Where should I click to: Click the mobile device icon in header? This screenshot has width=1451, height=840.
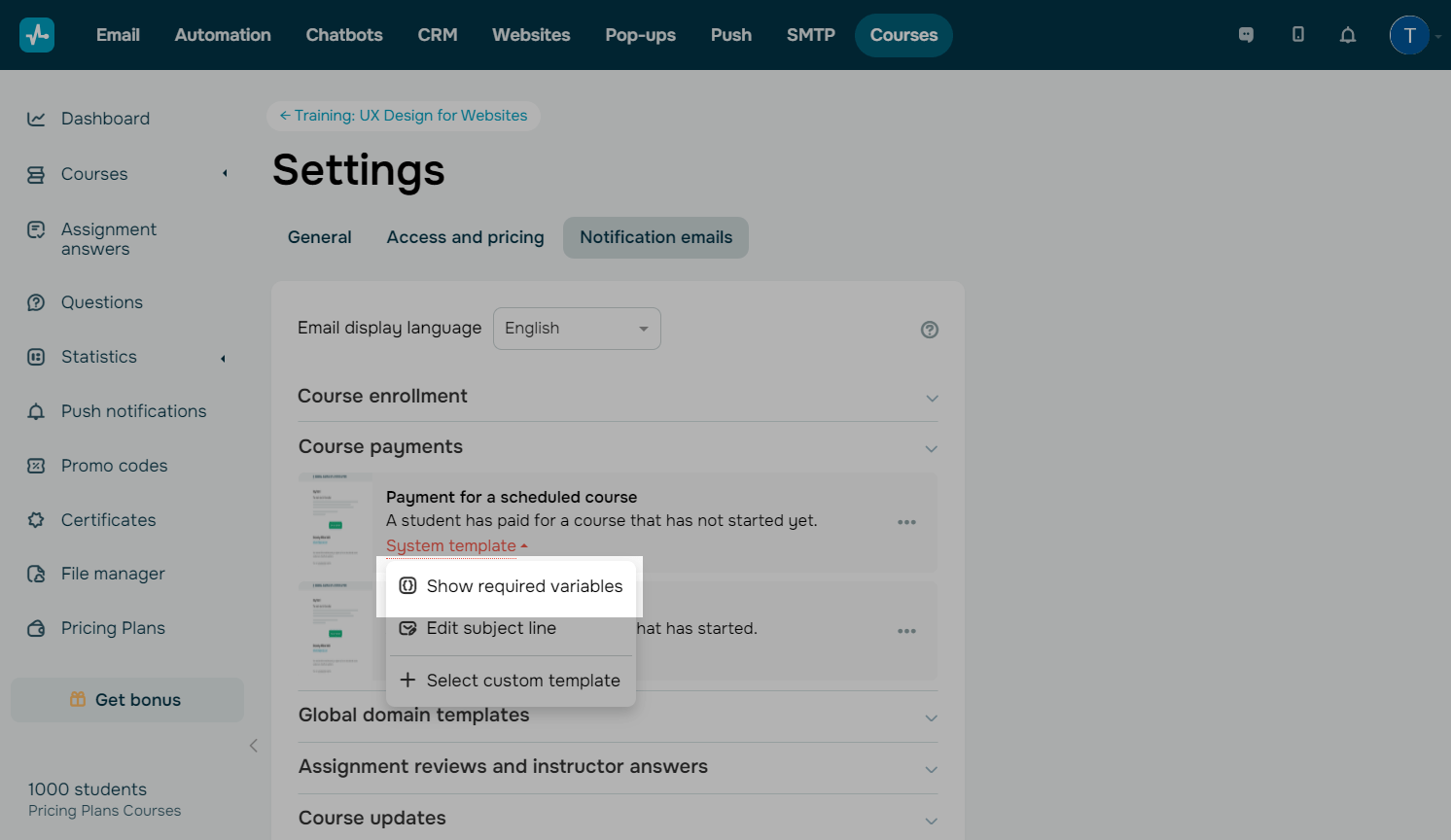1297,35
